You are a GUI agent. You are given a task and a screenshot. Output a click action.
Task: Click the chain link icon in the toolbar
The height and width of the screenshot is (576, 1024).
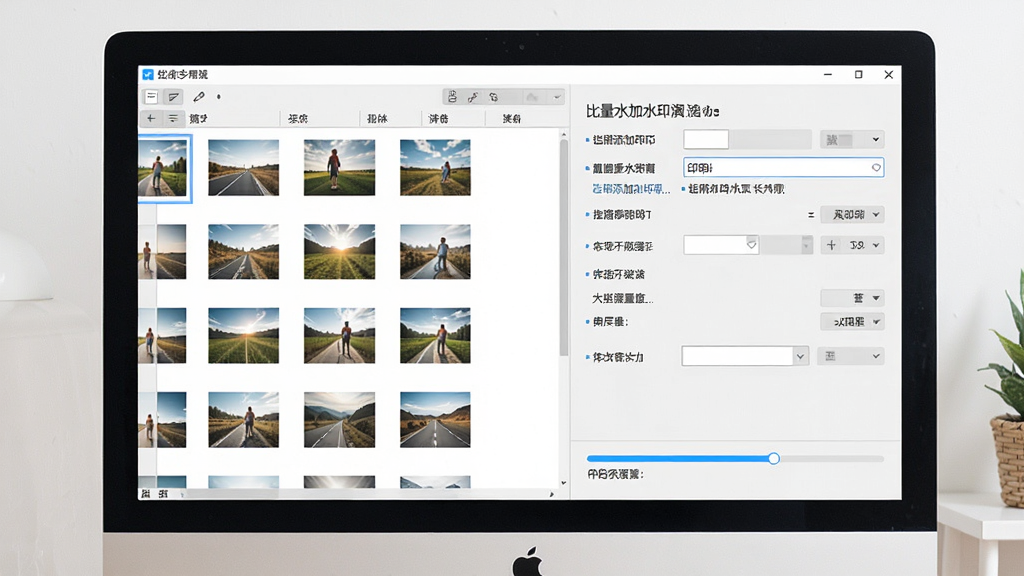coord(473,97)
